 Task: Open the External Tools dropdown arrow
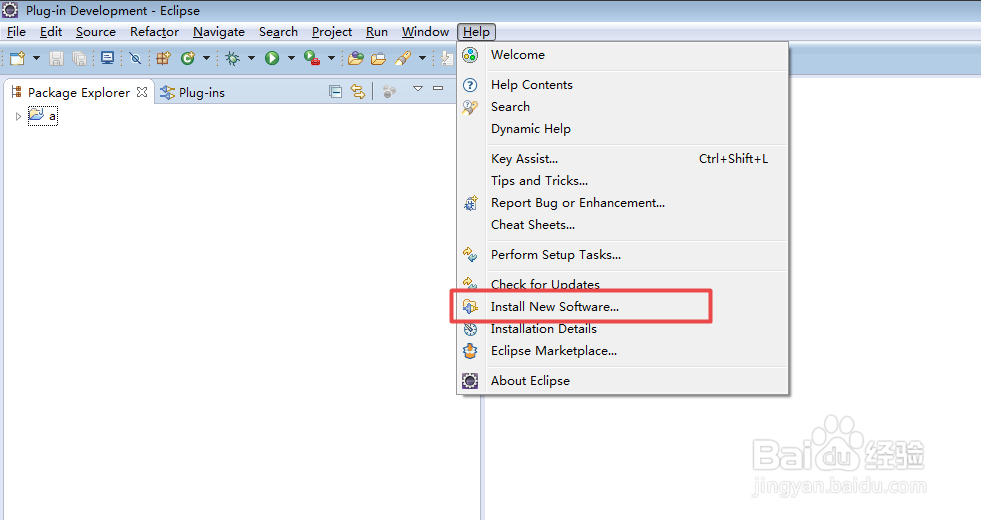point(331,58)
